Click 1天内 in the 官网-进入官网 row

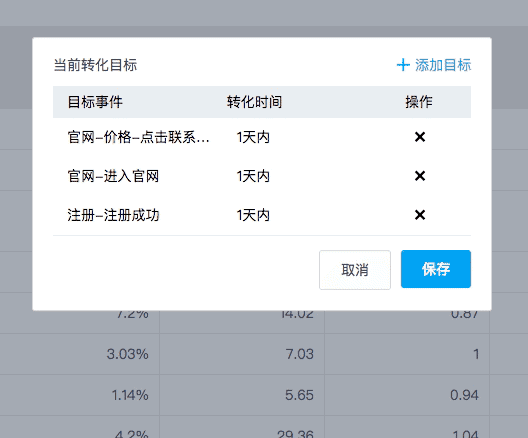click(x=253, y=176)
